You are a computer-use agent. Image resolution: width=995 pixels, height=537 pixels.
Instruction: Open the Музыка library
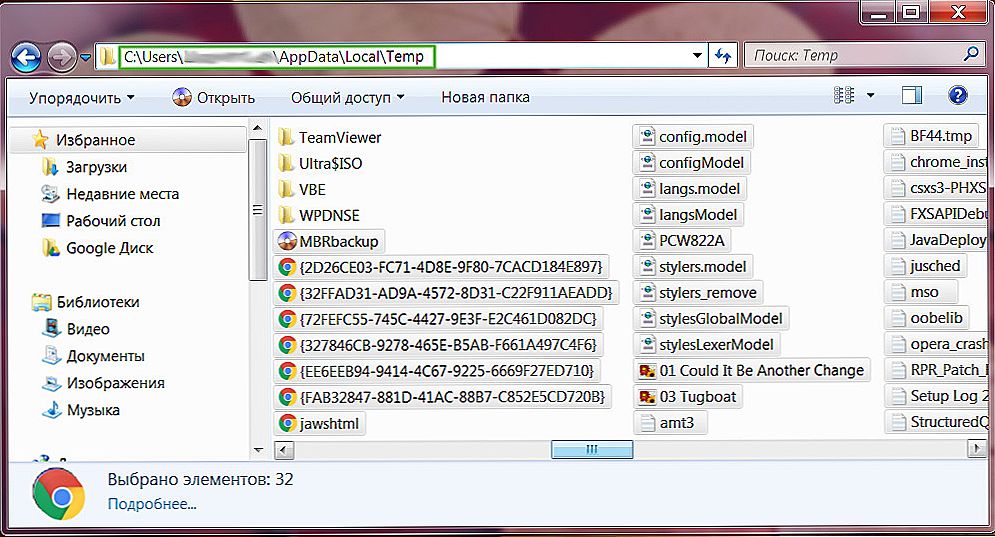[81, 410]
